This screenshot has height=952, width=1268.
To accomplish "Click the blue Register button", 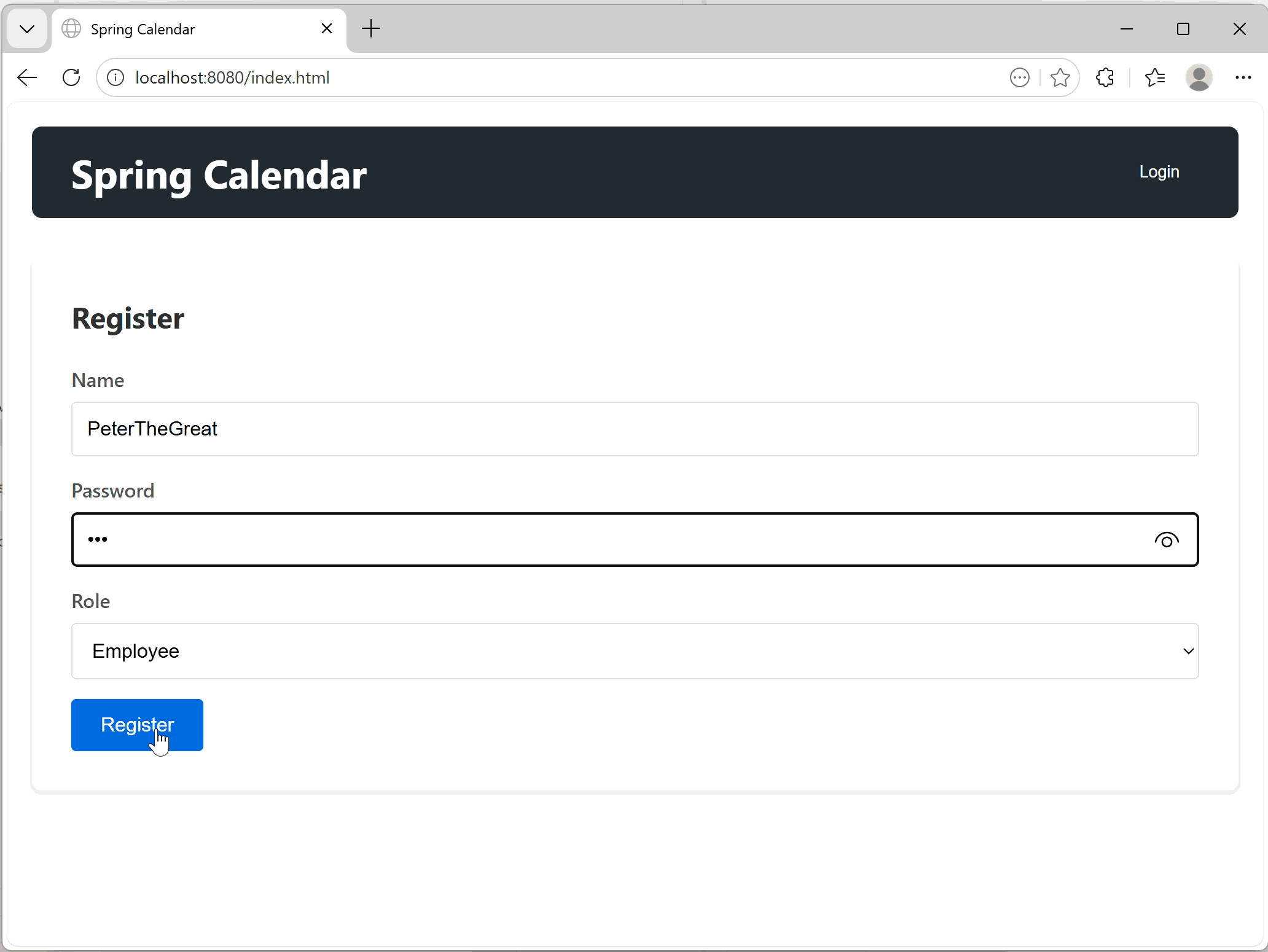I will coord(137,725).
